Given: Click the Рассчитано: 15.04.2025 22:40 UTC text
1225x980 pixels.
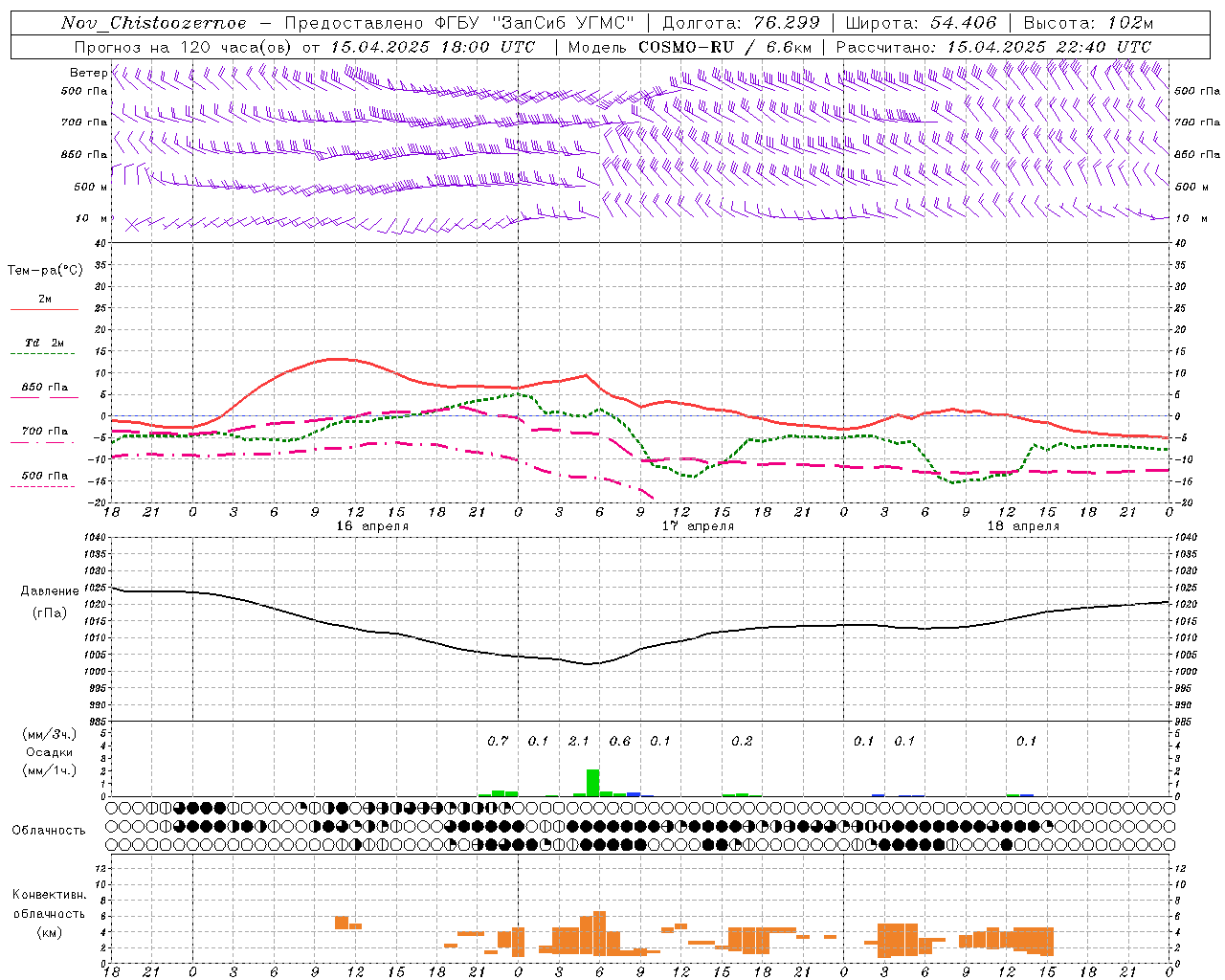Looking at the screenshot, I should point(993,47).
